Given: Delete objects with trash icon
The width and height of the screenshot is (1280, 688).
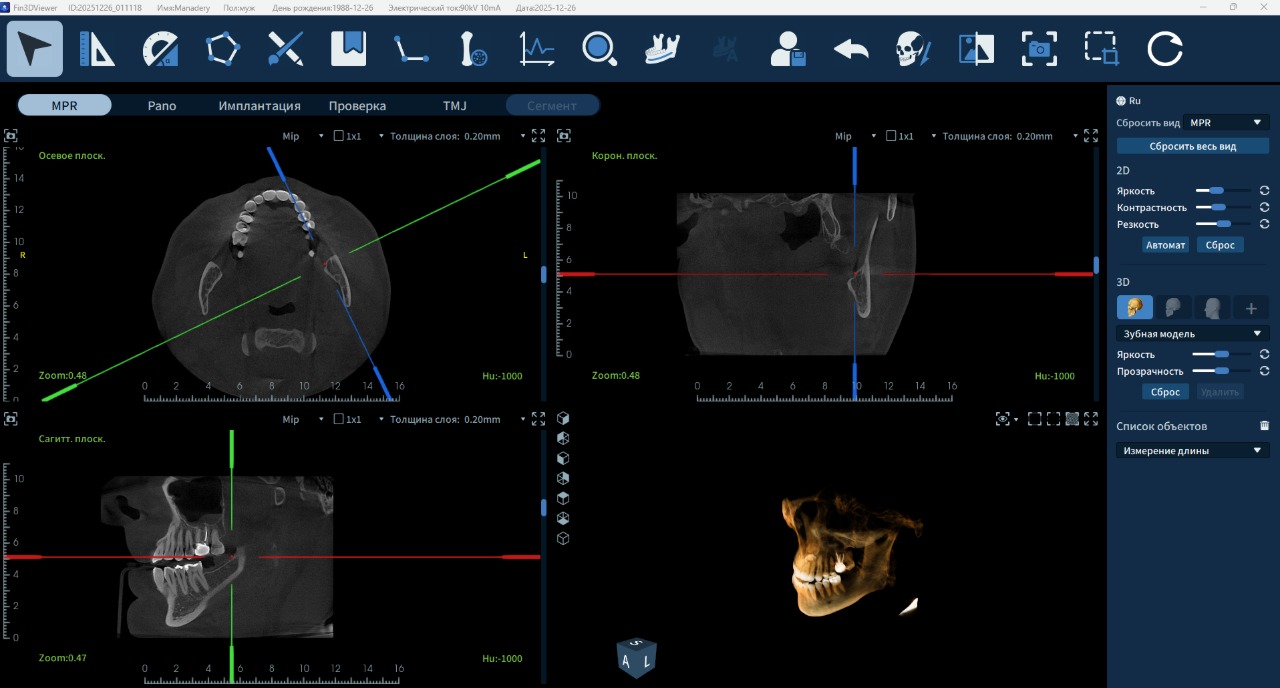Looking at the screenshot, I should (1264, 425).
